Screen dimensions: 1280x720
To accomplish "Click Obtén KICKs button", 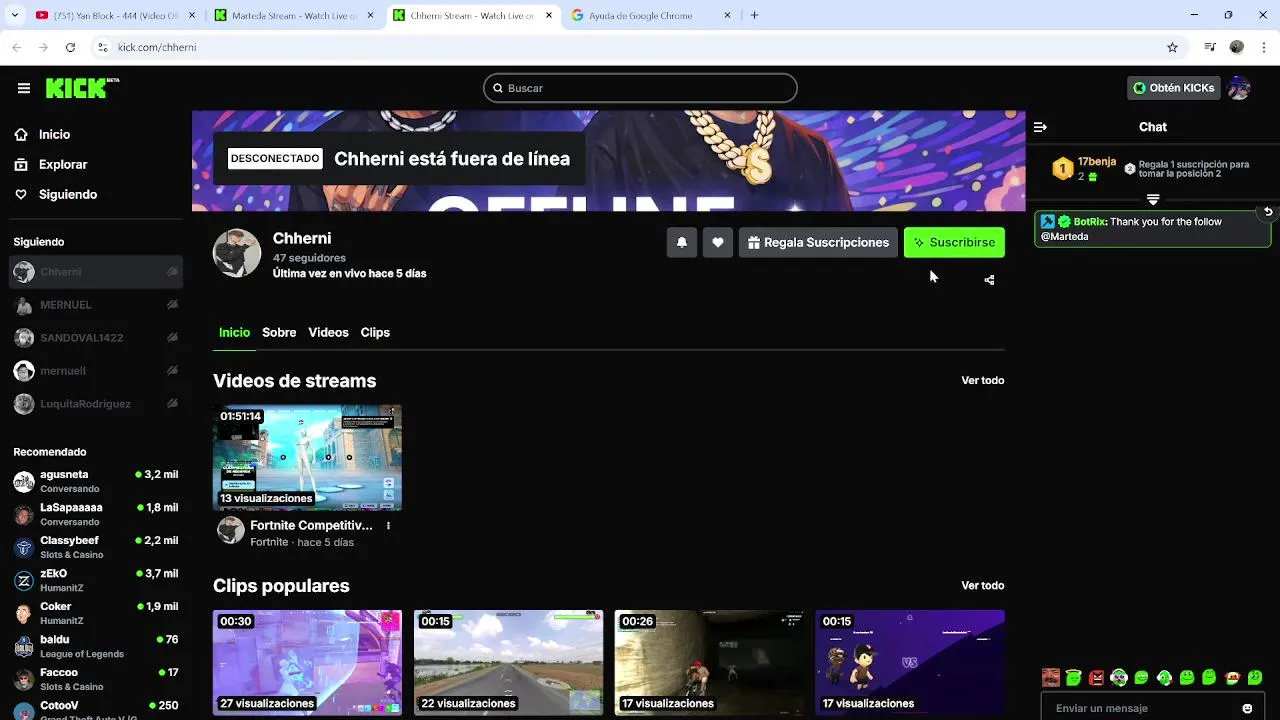I will point(1174,88).
